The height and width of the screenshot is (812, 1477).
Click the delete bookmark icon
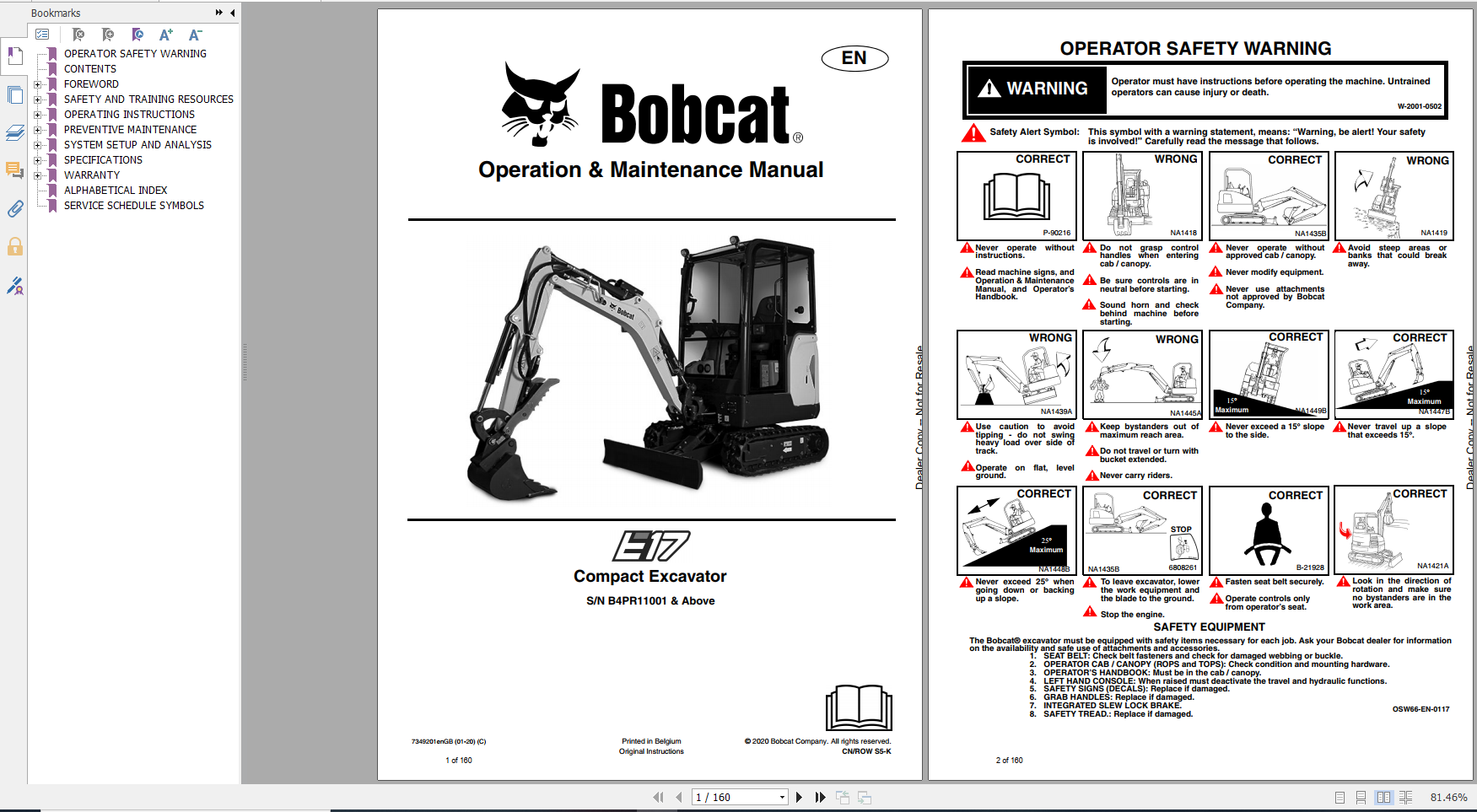(78, 35)
